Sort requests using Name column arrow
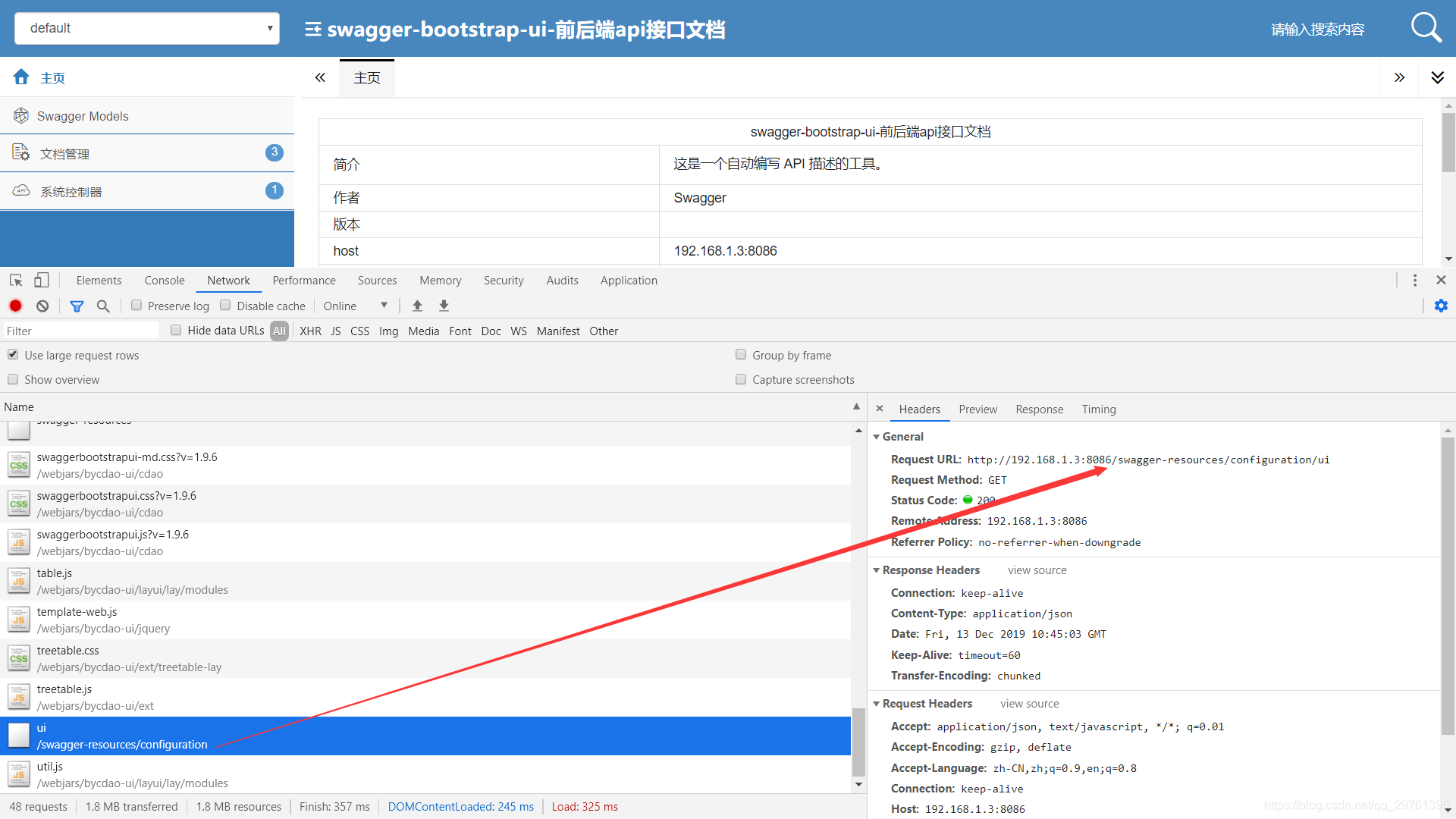 (857, 406)
